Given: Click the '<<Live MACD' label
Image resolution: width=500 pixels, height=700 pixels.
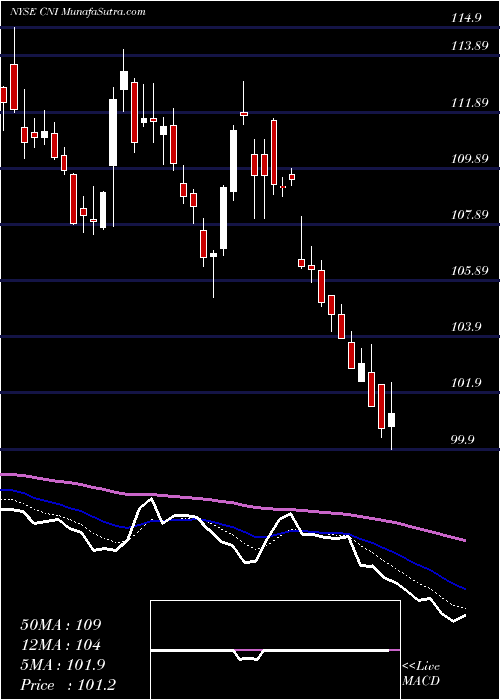Looking at the screenshot, I should coord(421,674).
